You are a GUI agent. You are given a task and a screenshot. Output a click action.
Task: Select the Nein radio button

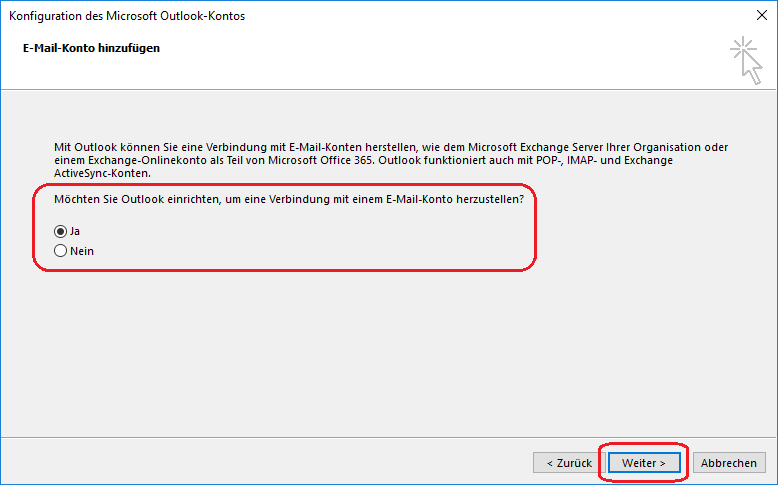pyautogui.click(x=61, y=251)
